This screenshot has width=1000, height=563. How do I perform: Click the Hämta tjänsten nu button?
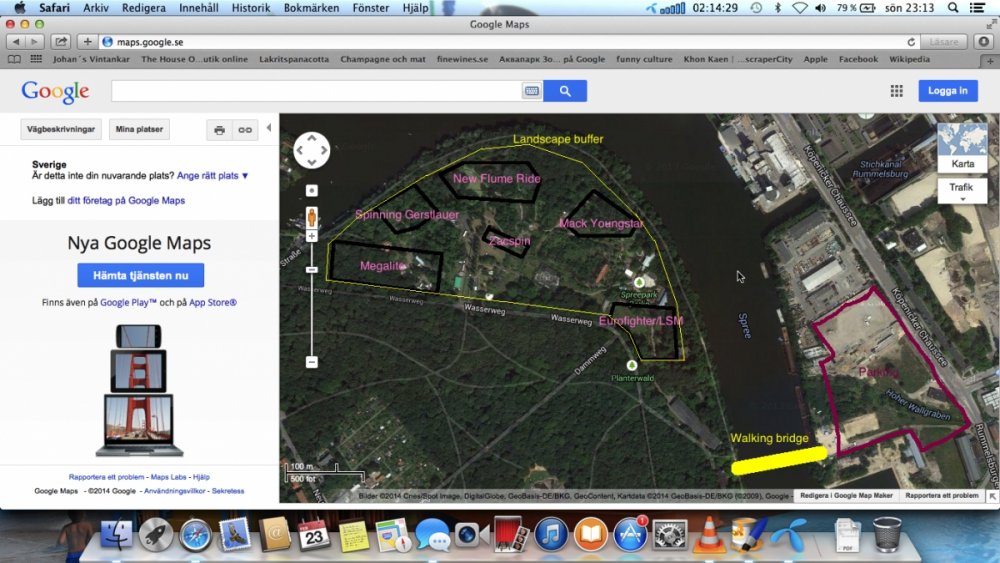click(140, 275)
